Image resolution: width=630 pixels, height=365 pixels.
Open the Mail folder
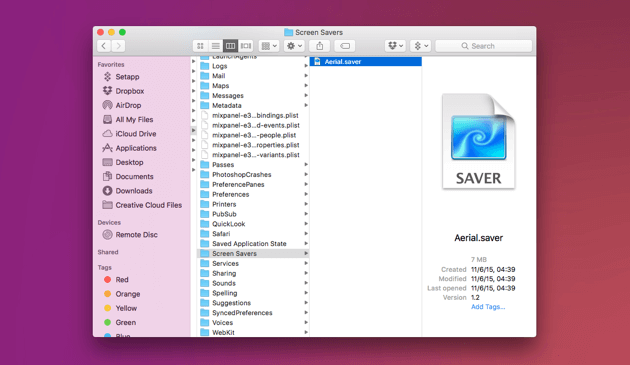[x=253, y=76]
